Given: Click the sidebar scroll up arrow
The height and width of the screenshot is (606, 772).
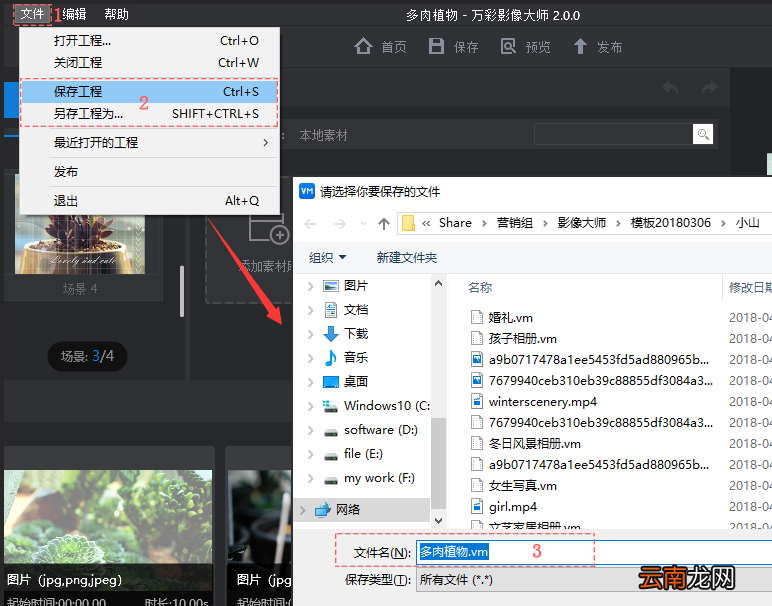Looking at the screenshot, I should point(438,284).
